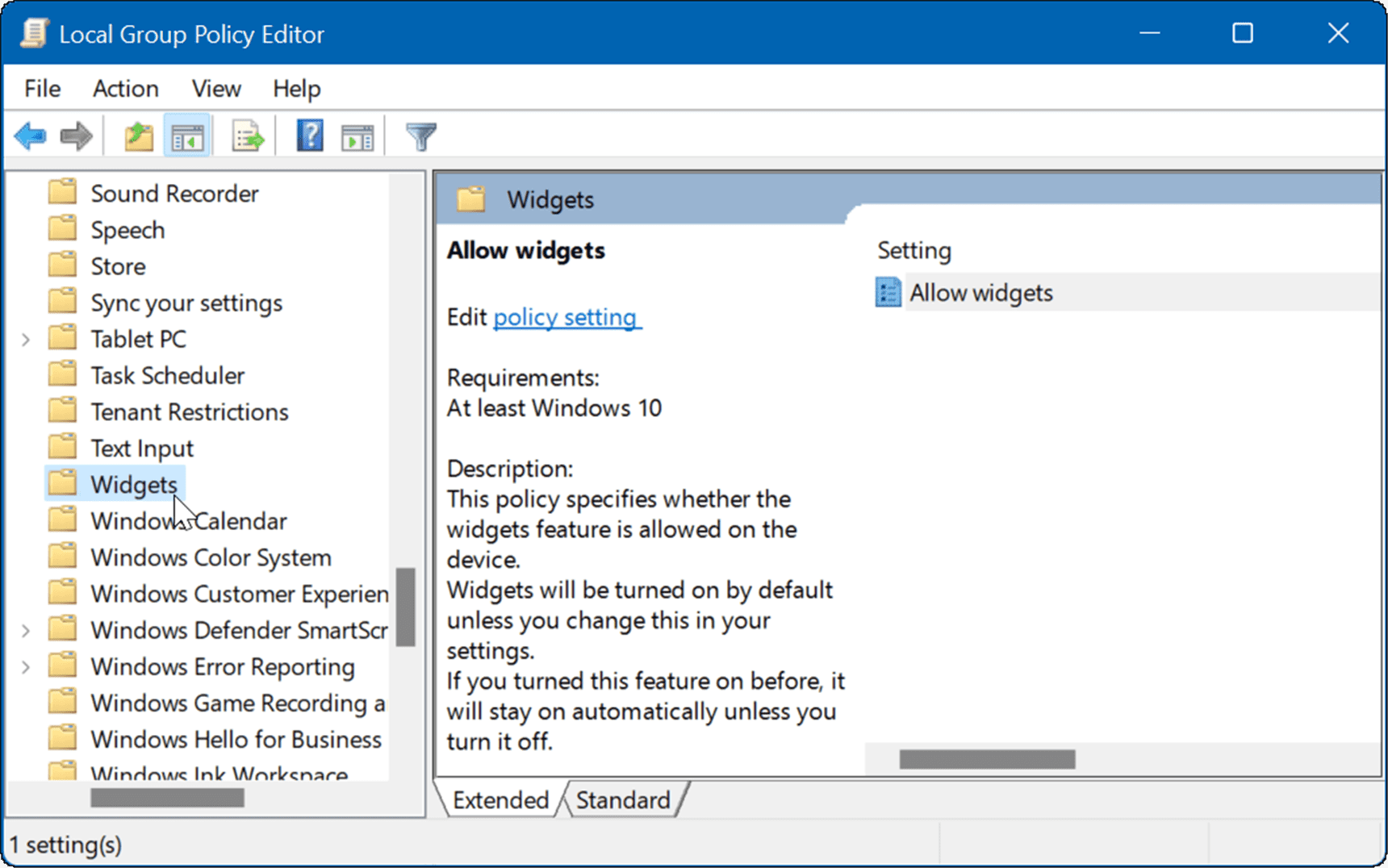
Task: Switch to the Standard tab
Action: (625, 799)
